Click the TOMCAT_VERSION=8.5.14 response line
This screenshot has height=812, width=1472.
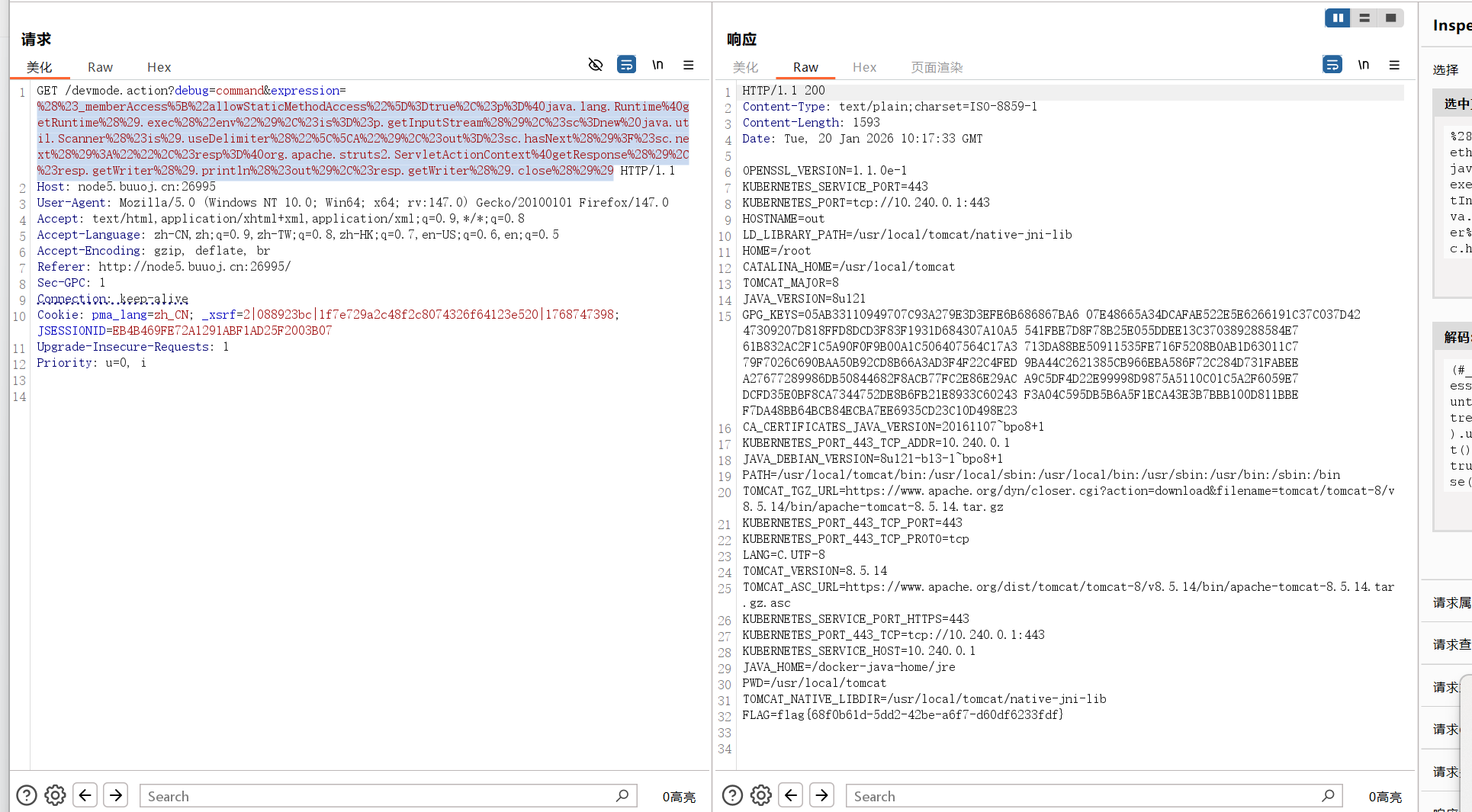coord(815,570)
